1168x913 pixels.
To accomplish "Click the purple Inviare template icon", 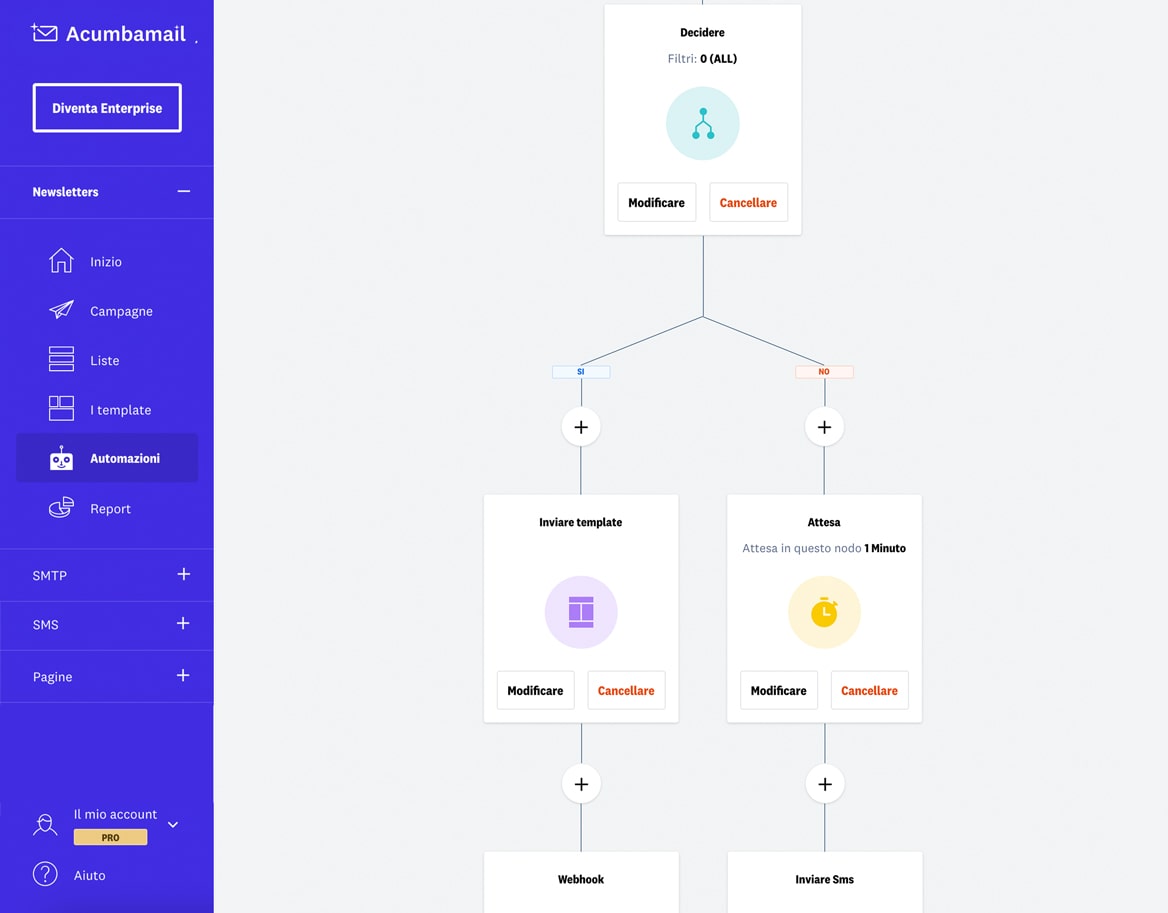I will (x=580, y=612).
